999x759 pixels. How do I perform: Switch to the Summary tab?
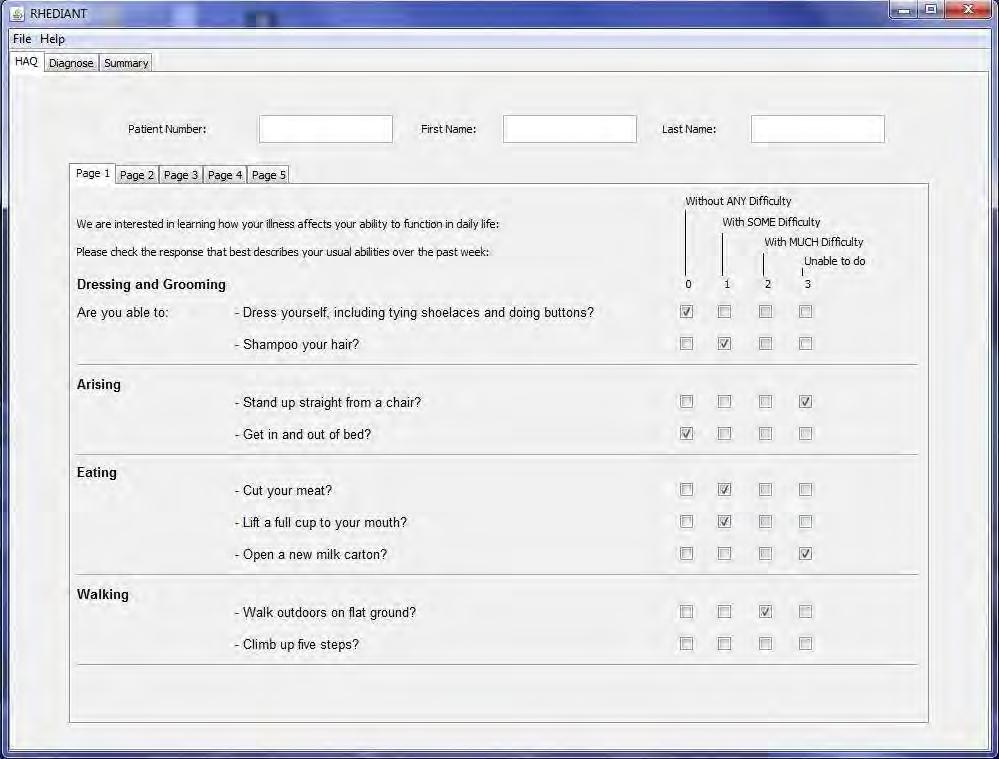[126, 63]
